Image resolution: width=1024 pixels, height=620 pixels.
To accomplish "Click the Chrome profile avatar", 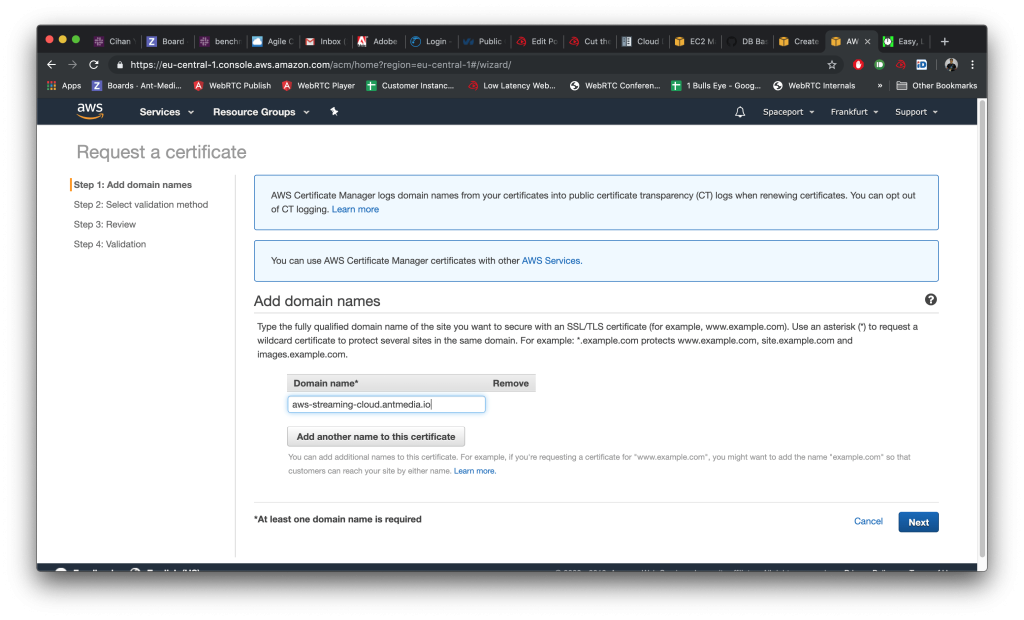I will (x=951, y=65).
